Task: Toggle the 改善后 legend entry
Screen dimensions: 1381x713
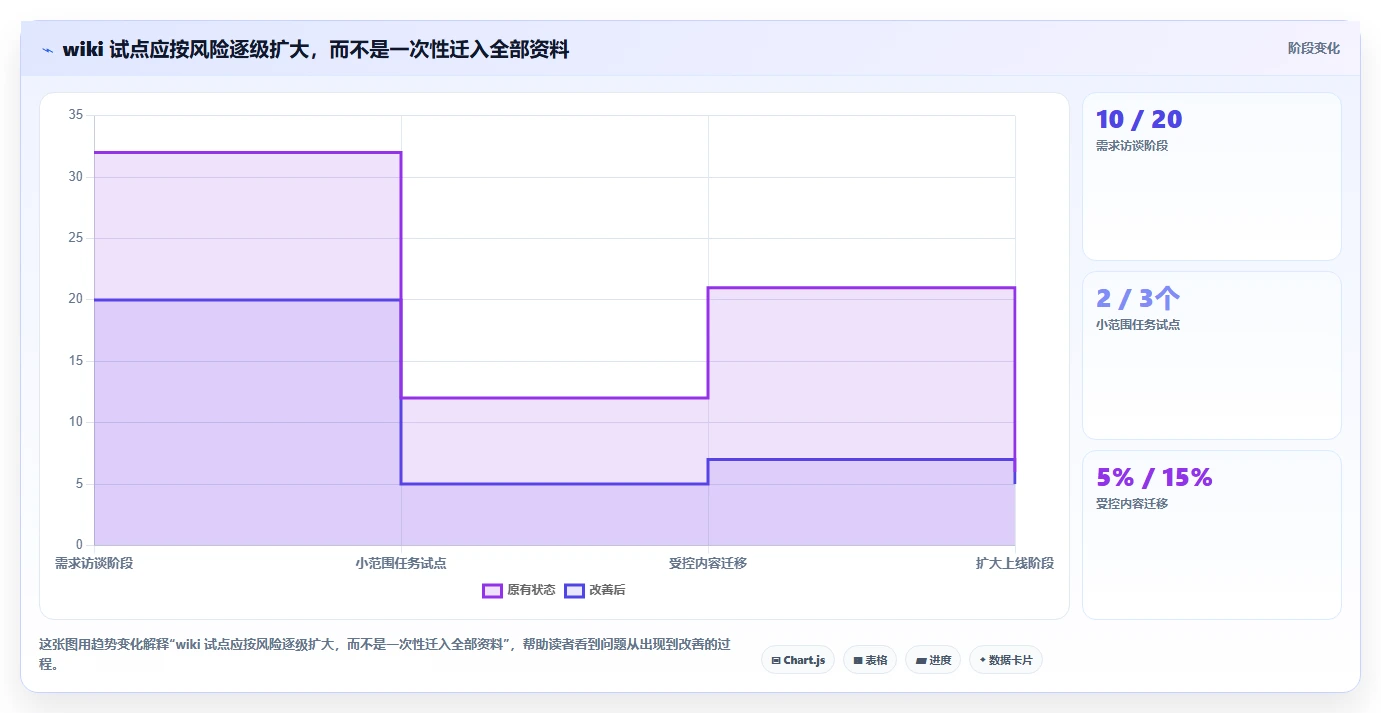Action: coord(595,590)
